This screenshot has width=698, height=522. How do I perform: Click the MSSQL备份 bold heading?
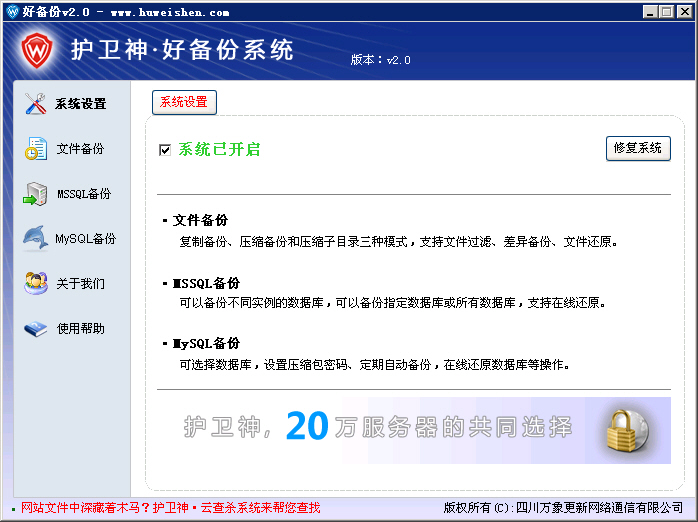click(207, 283)
